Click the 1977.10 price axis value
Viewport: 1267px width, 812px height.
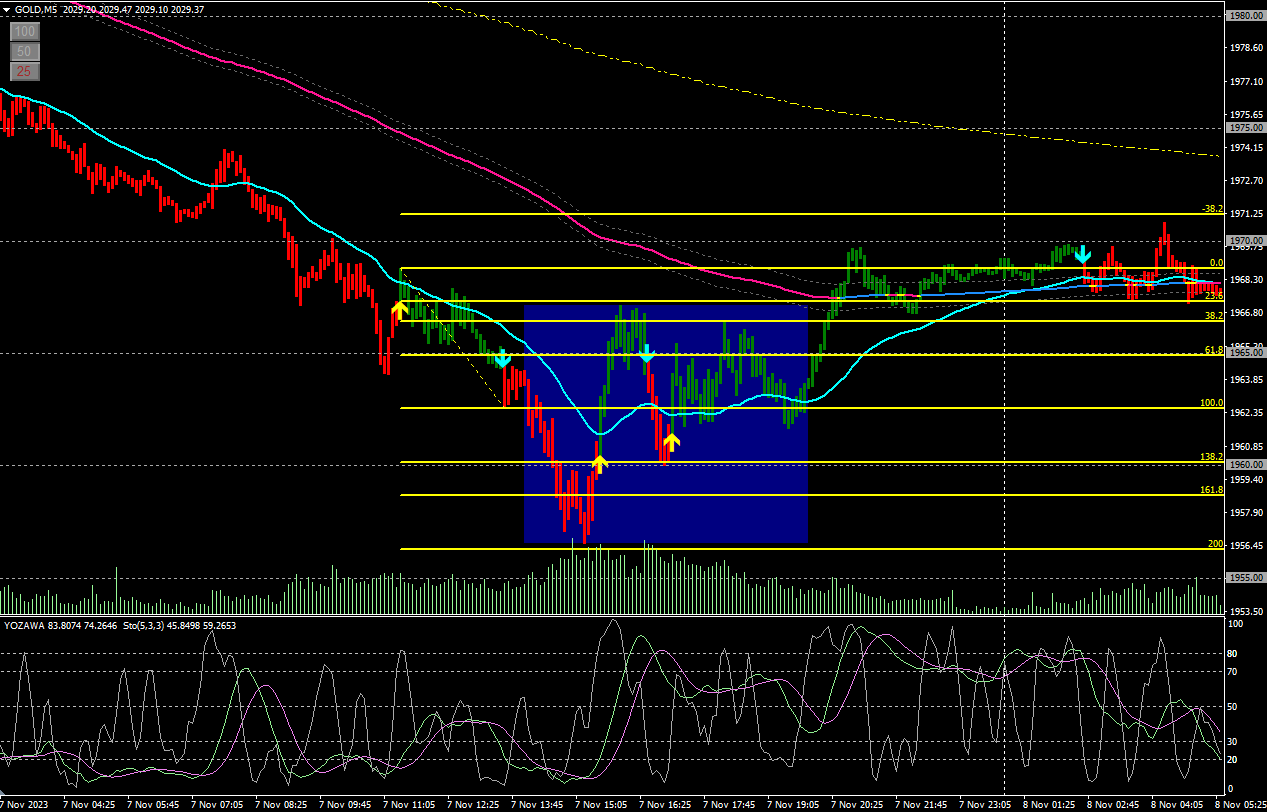coord(1246,82)
